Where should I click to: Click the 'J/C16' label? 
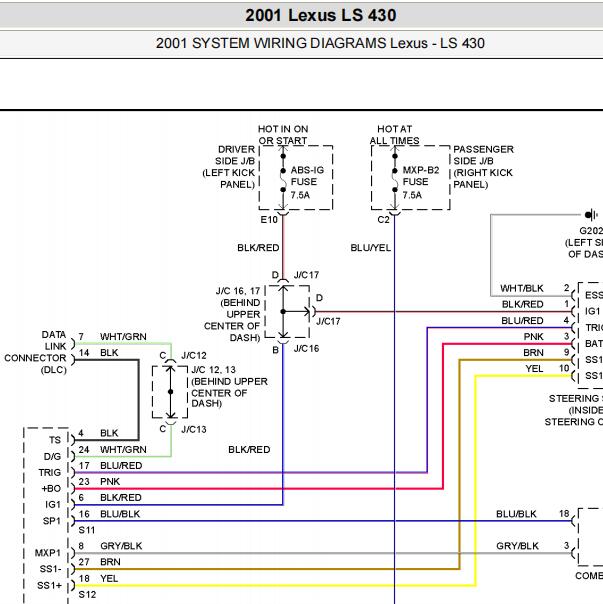pos(306,349)
